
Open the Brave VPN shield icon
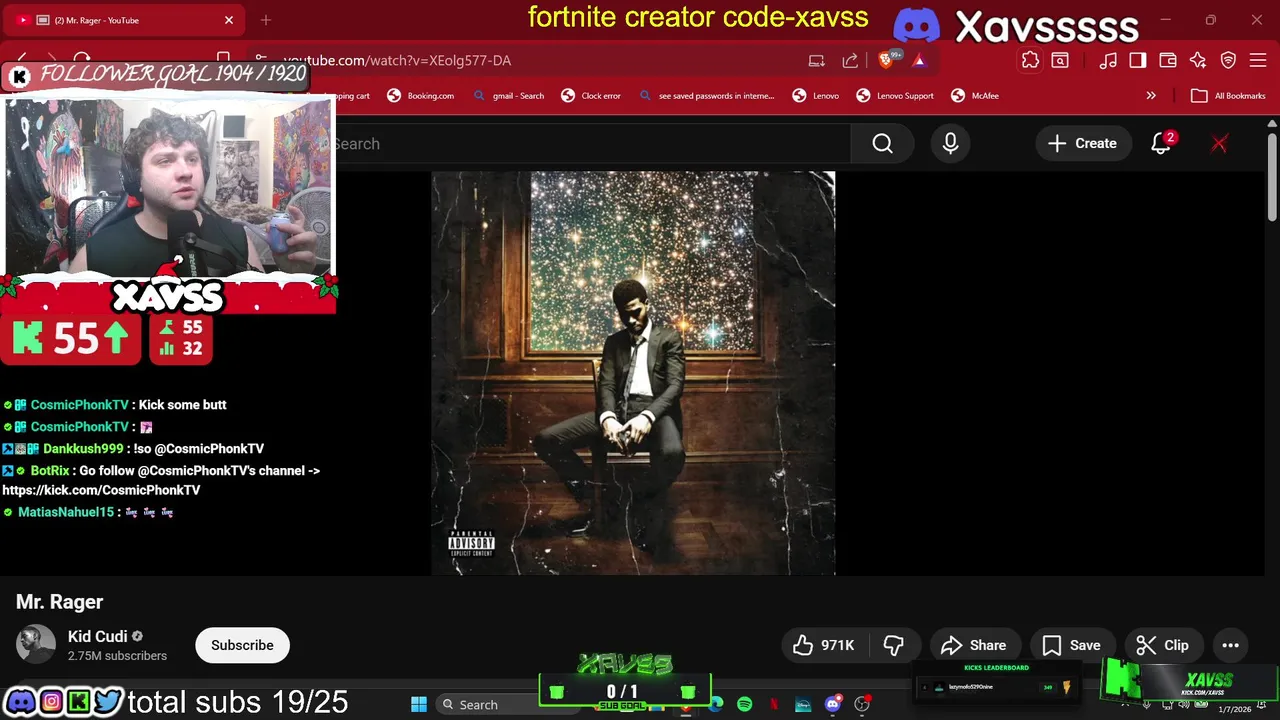coord(1228,60)
